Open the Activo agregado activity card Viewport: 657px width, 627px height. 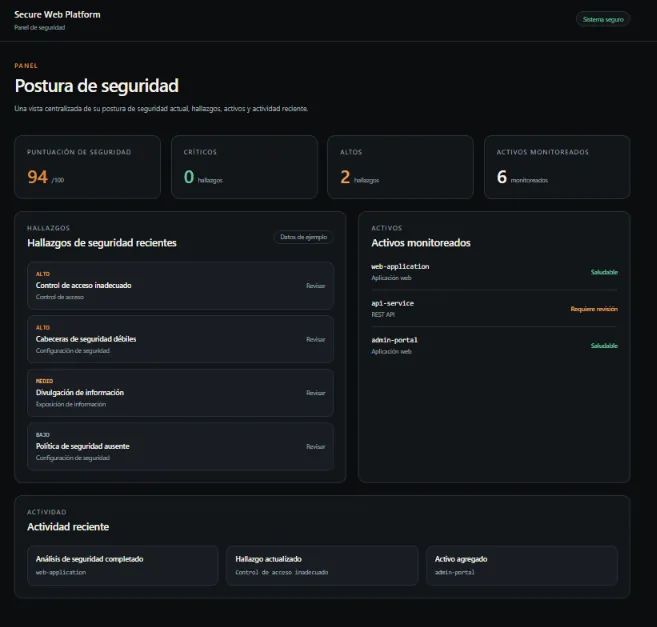pos(522,566)
